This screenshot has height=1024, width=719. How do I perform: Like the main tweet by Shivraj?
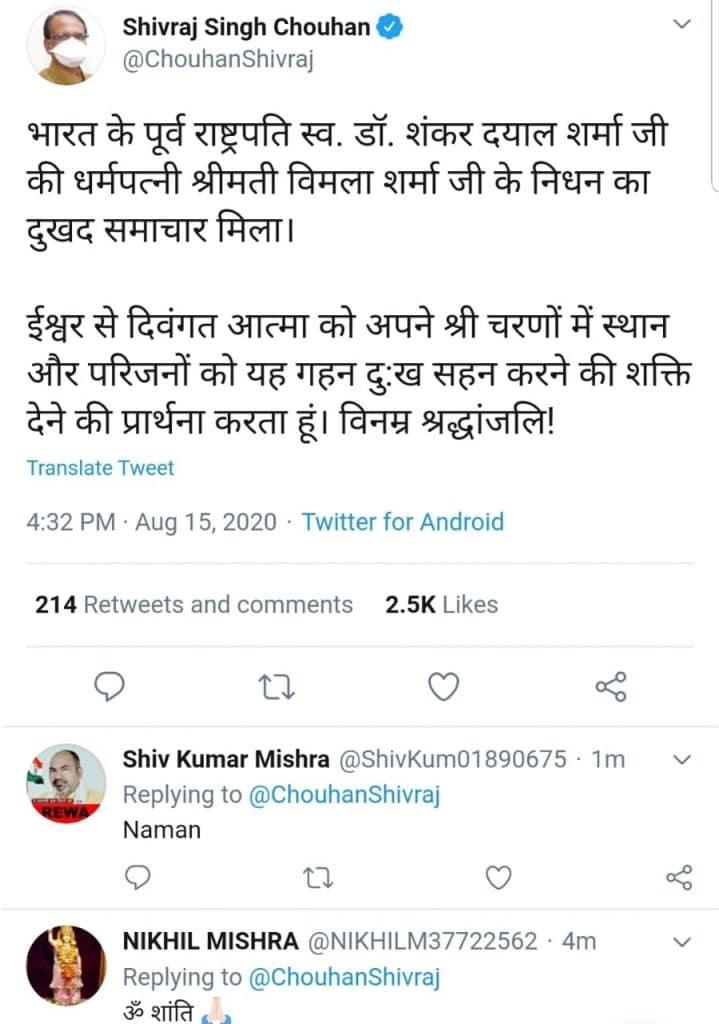click(443, 686)
